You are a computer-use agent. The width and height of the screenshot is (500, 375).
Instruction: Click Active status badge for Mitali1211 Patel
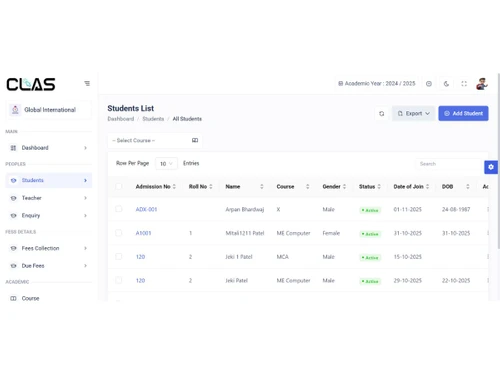pos(370,234)
